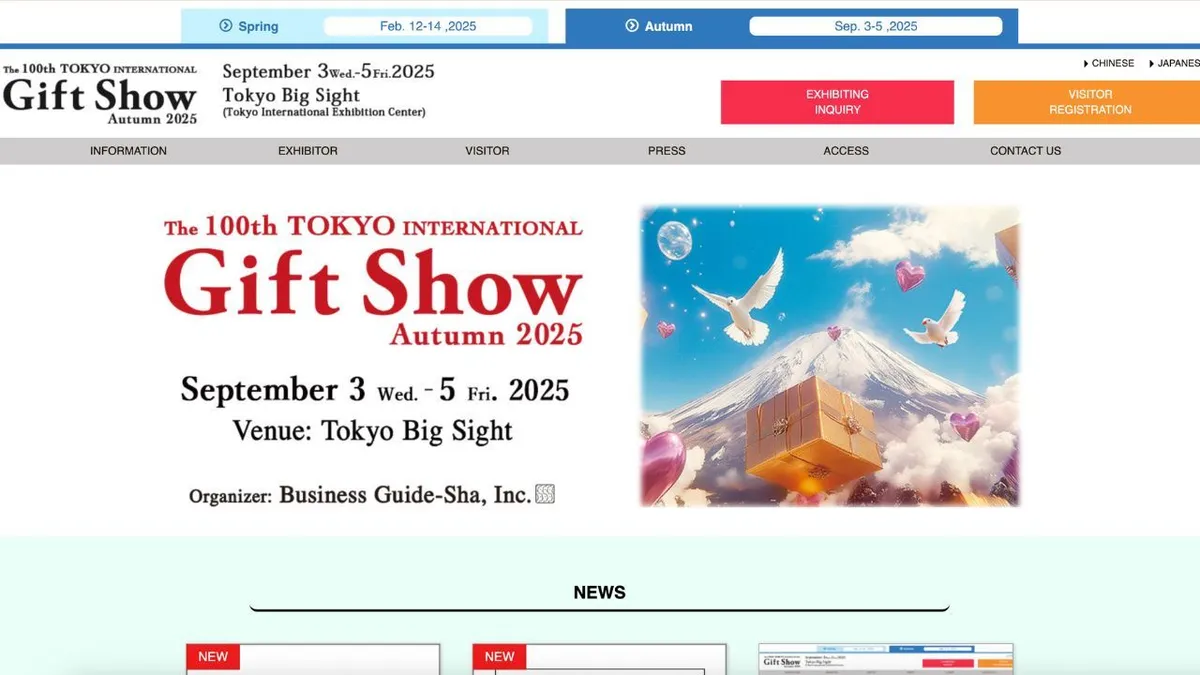Click the arrow marker beside CHINESE
This screenshot has height=675, width=1200.
tap(1086, 63)
